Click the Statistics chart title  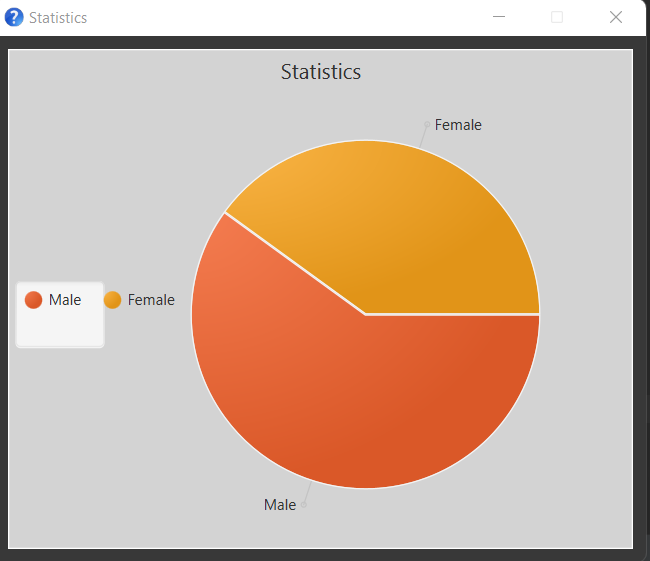[321, 72]
